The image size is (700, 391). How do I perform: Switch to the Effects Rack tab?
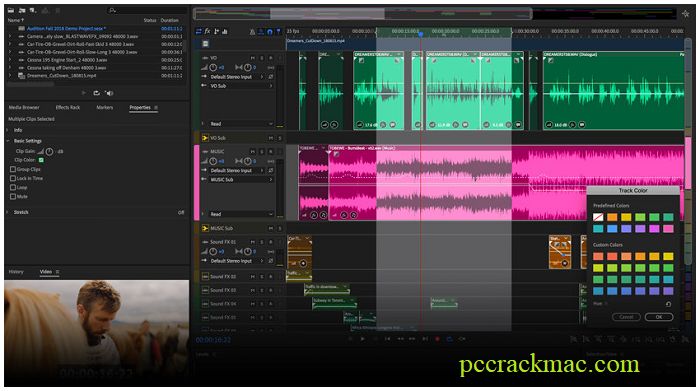[68, 108]
